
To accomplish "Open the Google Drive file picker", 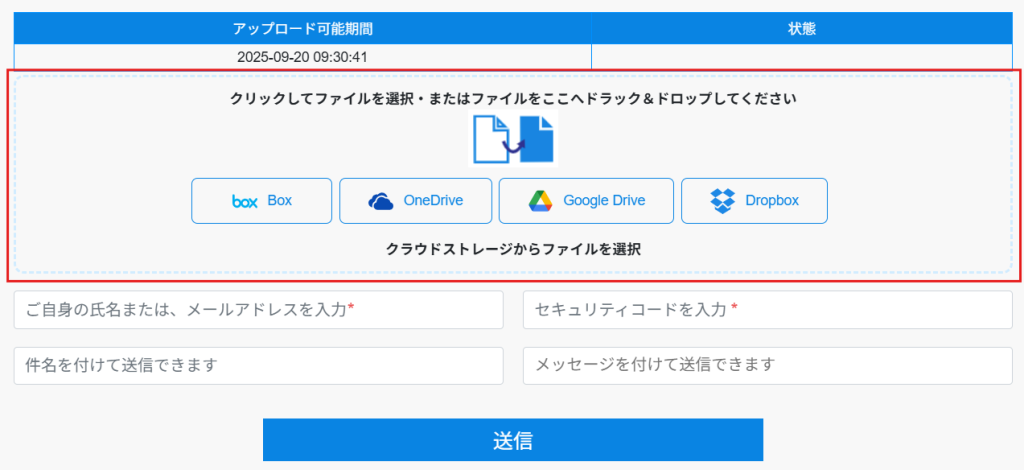I will coord(585,201).
